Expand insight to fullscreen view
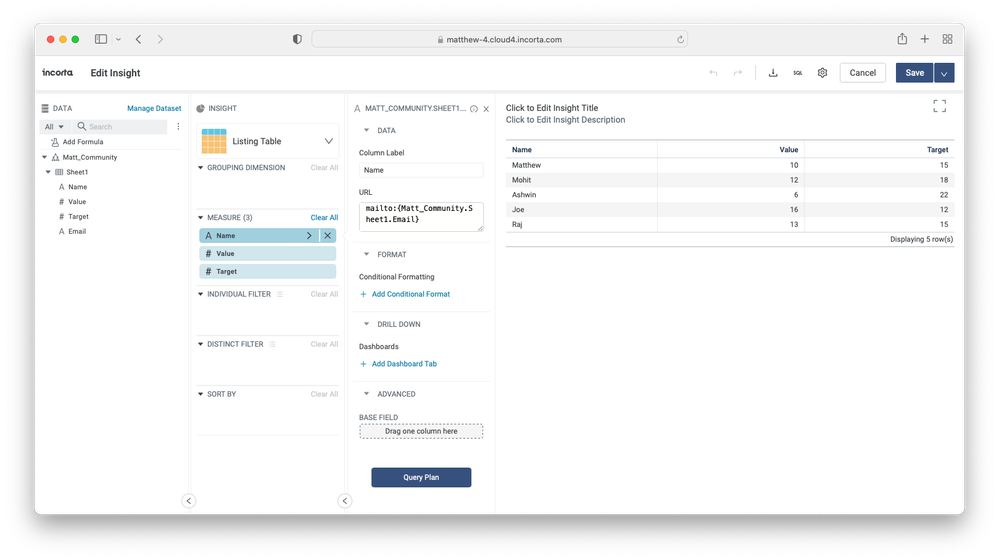The height and width of the screenshot is (560, 999). click(x=939, y=106)
